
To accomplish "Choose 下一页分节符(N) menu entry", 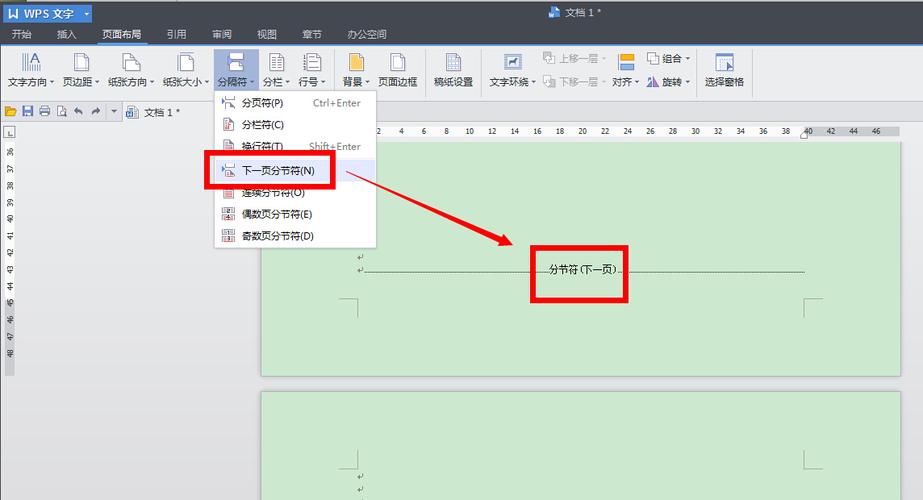I will pos(295,170).
